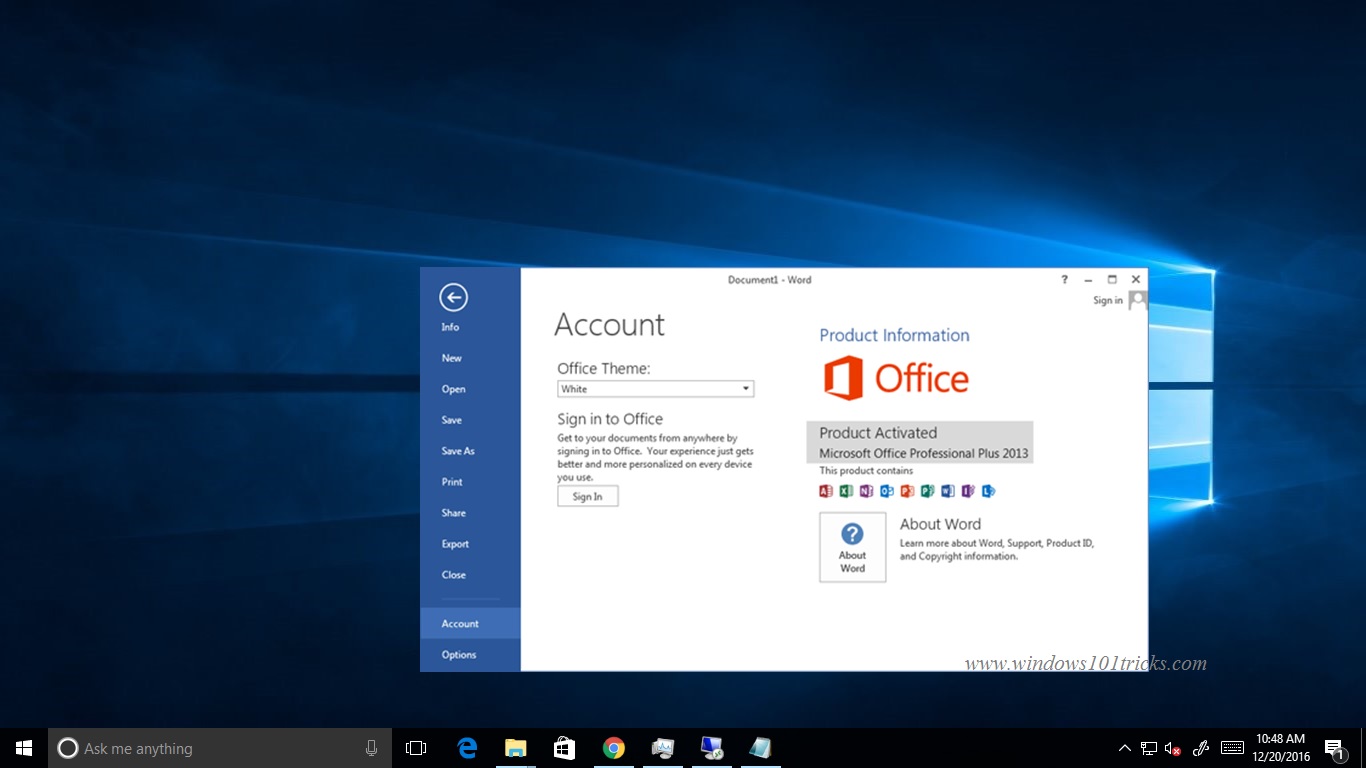Click the Word icon under product contents
This screenshot has width=1366, height=768.
tap(947, 491)
